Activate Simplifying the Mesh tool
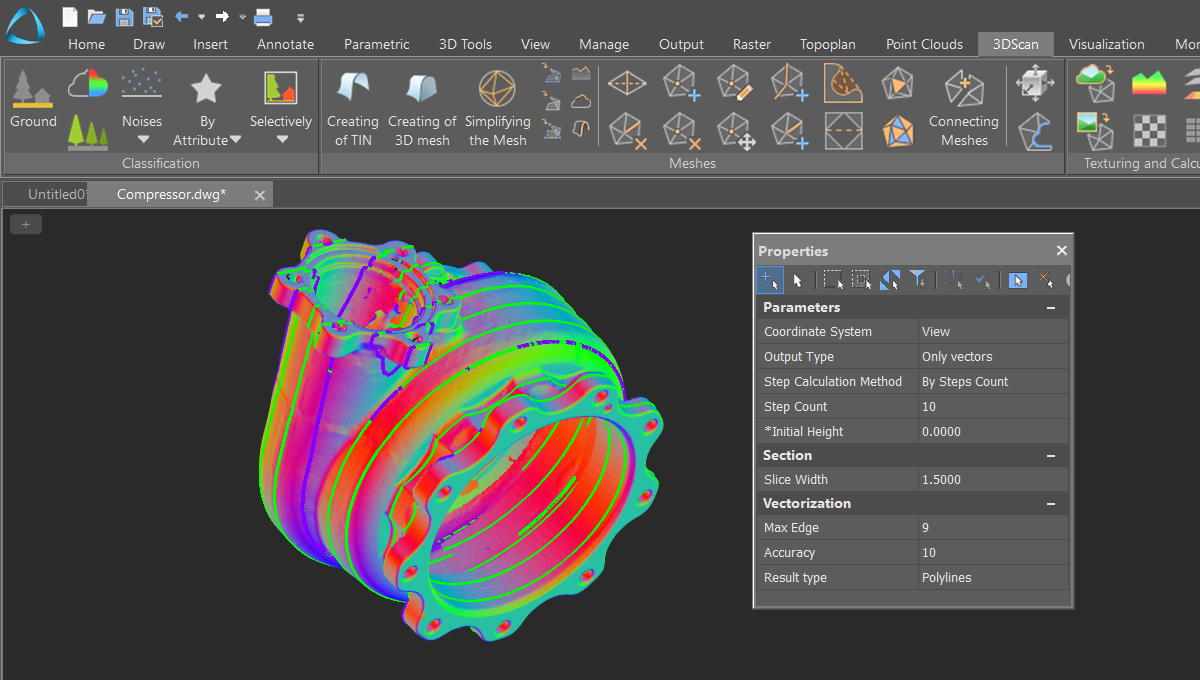This screenshot has height=680, width=1200. 498,105
